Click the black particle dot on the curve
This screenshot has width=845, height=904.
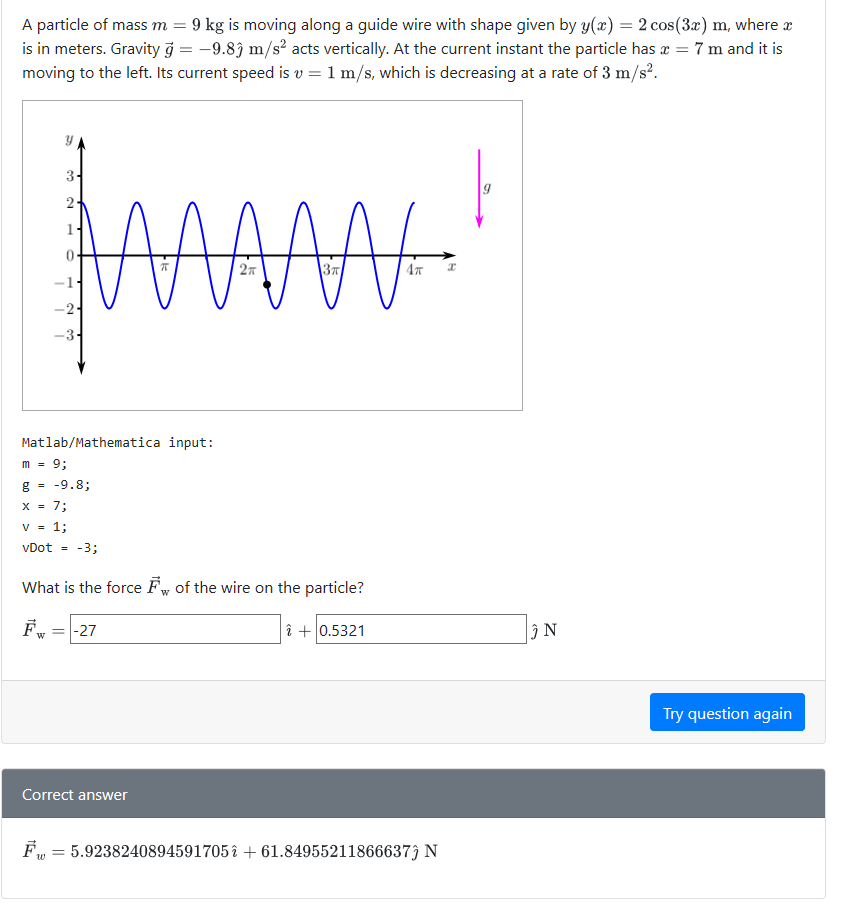[266, 282]
